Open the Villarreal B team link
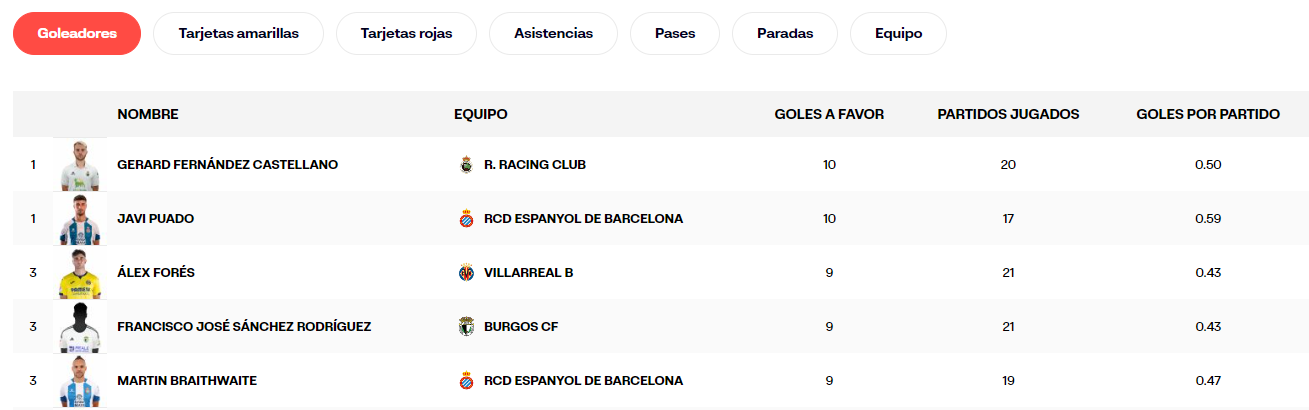Image resolution: width=1309 pixels, height=410 pixels. 528,273
